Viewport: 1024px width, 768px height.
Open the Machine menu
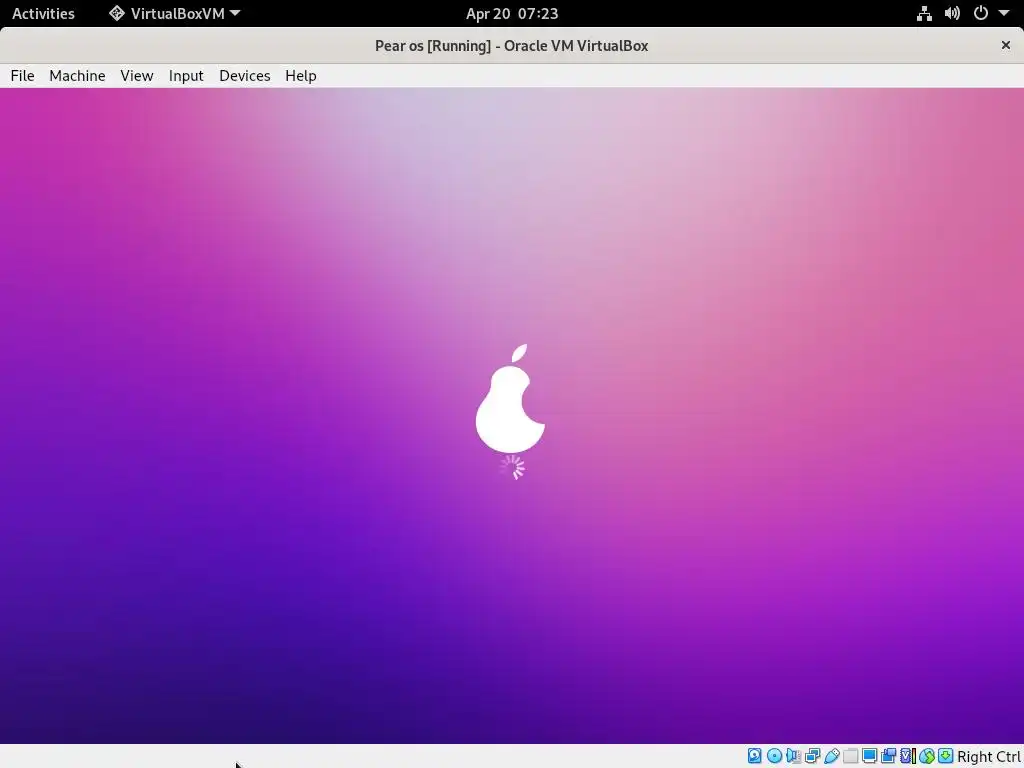tap(77, 76)
